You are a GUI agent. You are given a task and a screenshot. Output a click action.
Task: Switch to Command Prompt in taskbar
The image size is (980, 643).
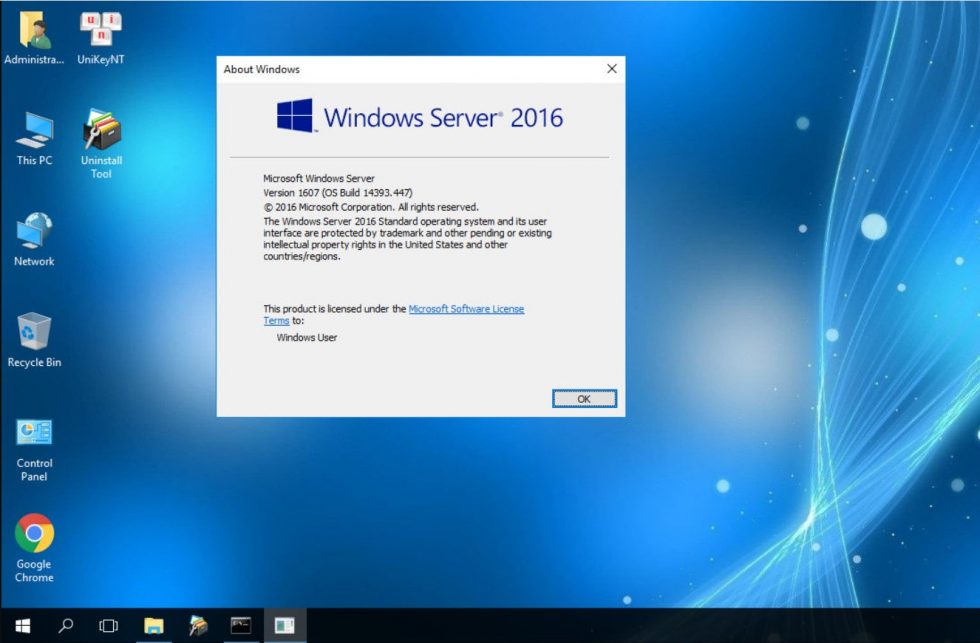pyautogui.click(x=241, y=626)
